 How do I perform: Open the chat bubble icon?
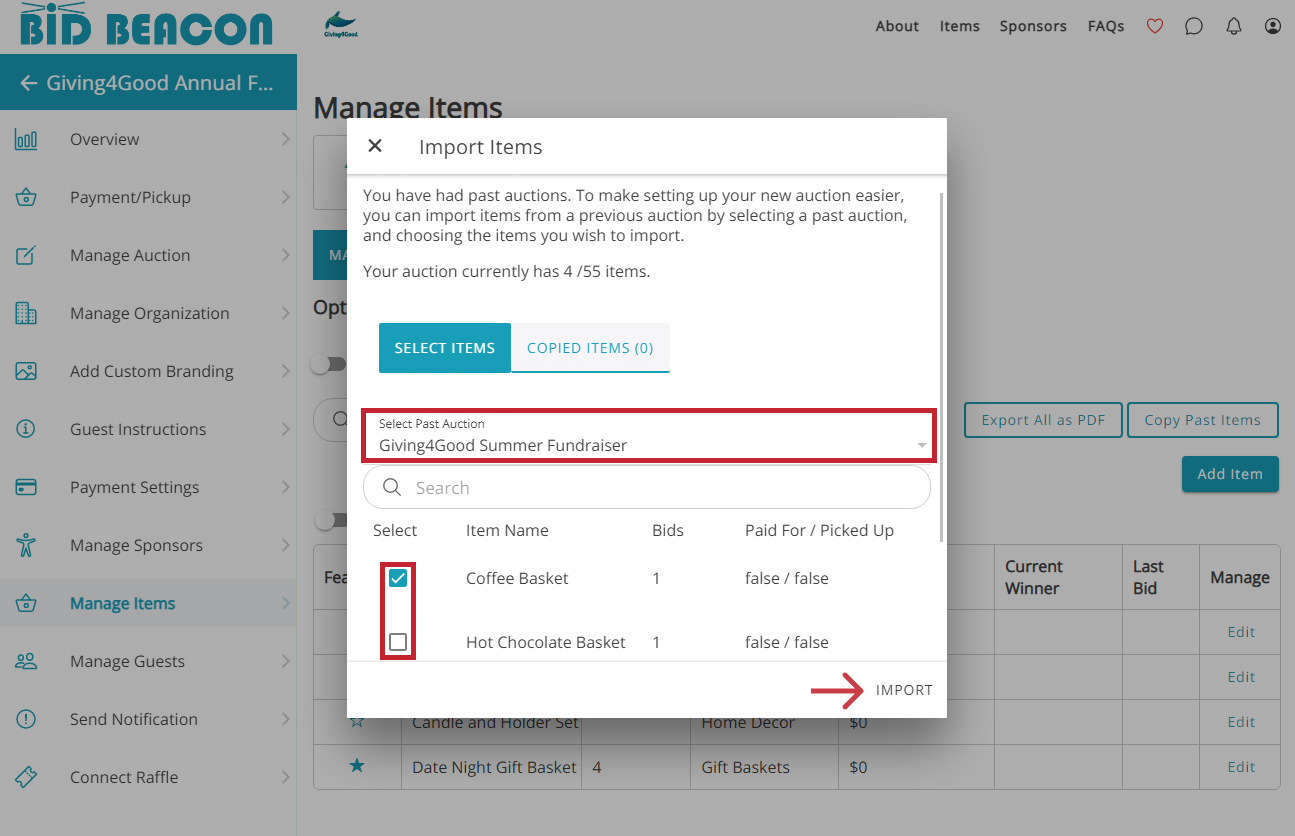point(1194,27)
